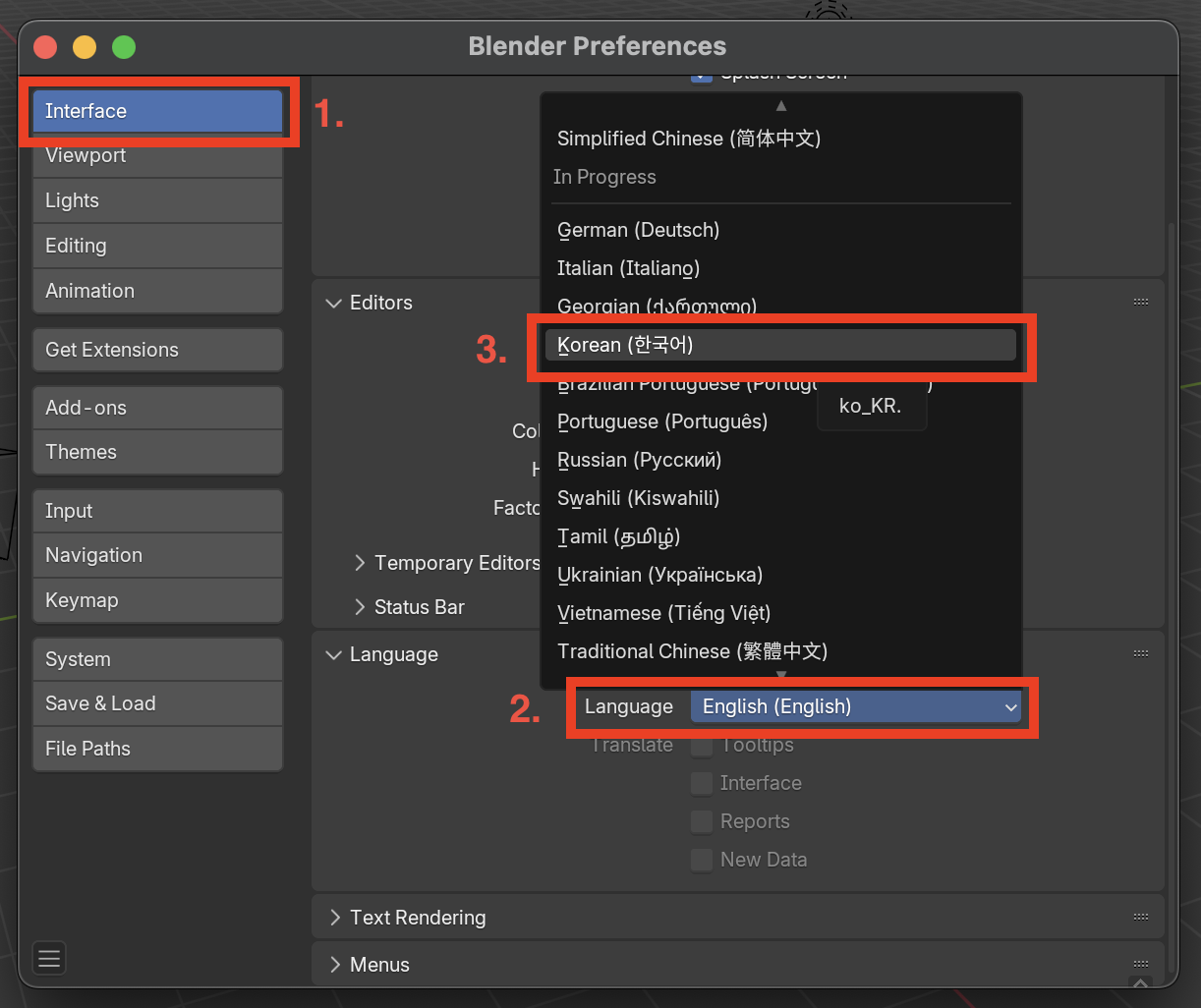Open the Interface preferences tab

[x=157, y=111]
